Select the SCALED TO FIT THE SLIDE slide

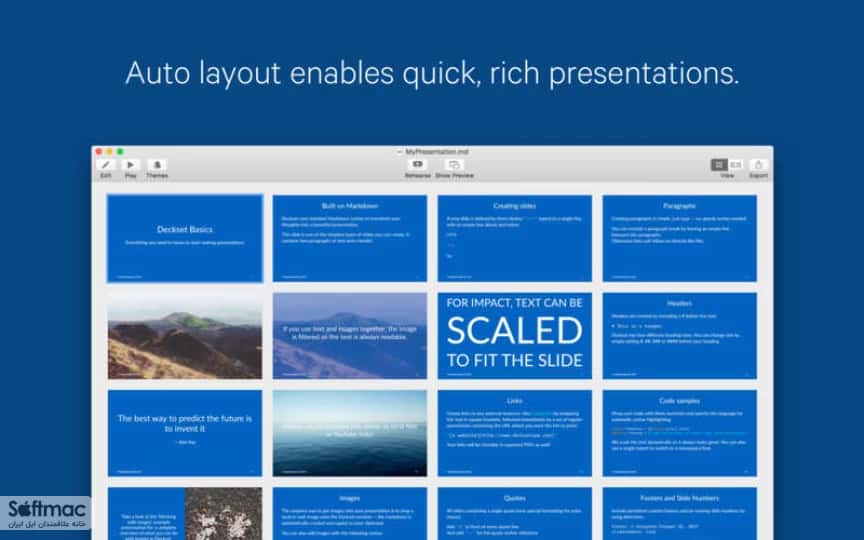pos(515,336)
